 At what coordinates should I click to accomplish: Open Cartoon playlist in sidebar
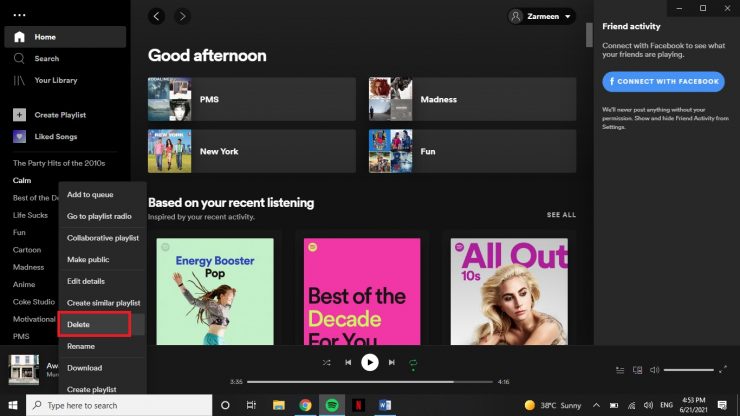27,250
